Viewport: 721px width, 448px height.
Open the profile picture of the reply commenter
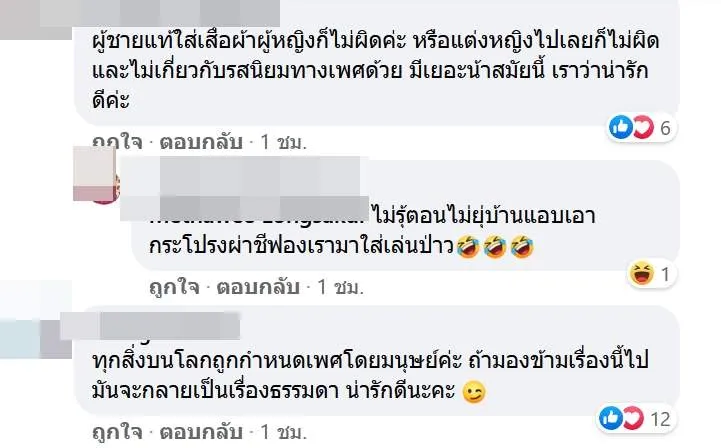(x=97, y=175)
